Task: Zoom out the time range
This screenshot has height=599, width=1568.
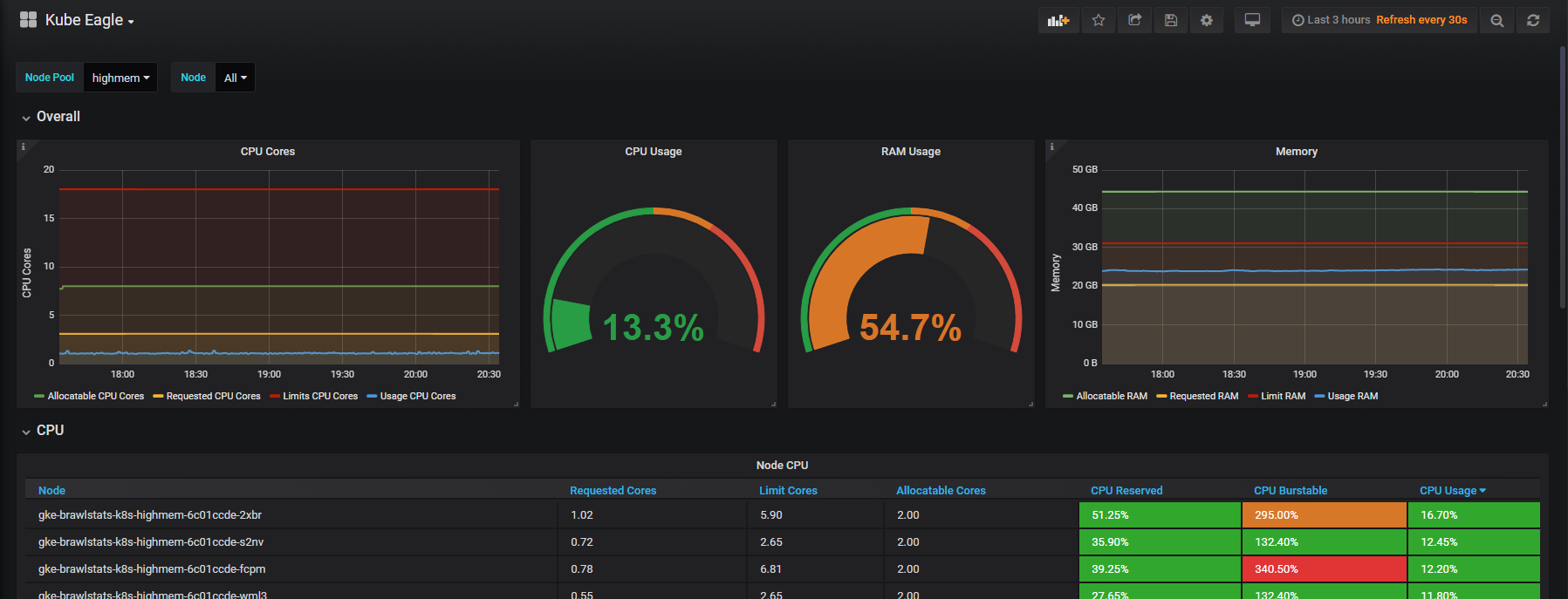Action: pos(1497,20)
